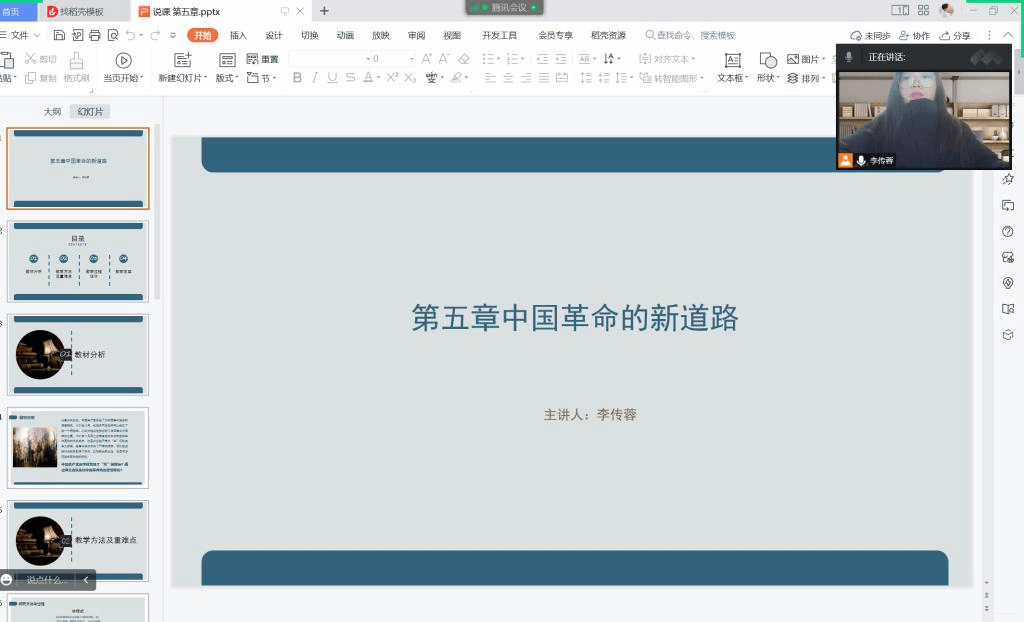
Task: Click the 形状 shapes icon
Action: (x=767, y=60)
